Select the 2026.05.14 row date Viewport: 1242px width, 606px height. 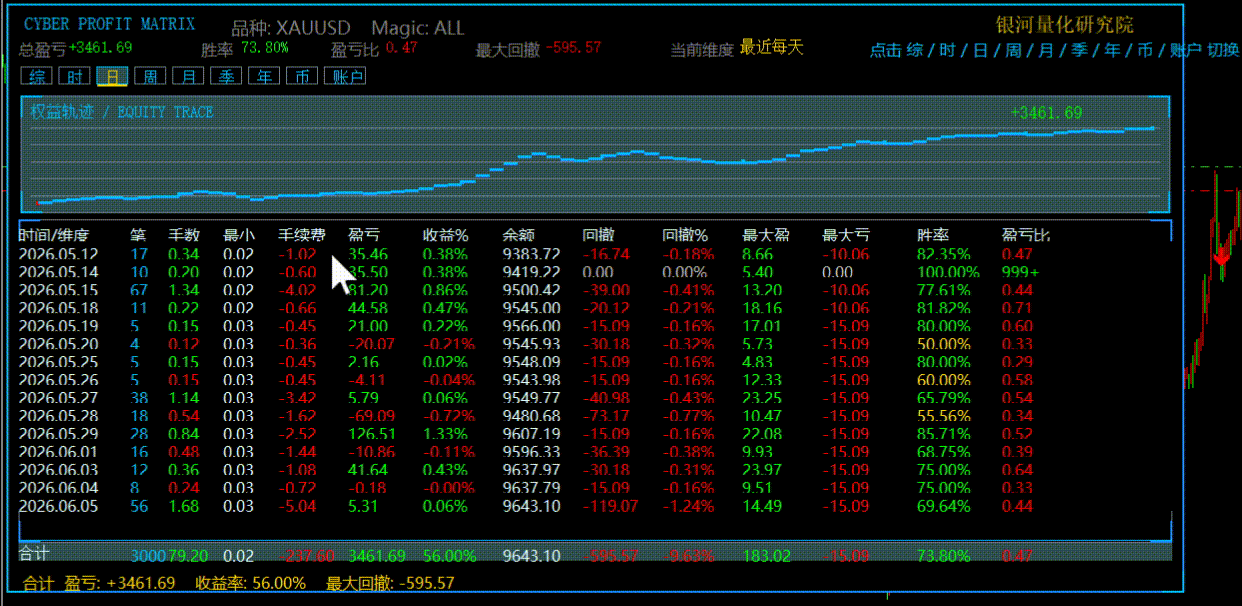click(x=59, y=272)
